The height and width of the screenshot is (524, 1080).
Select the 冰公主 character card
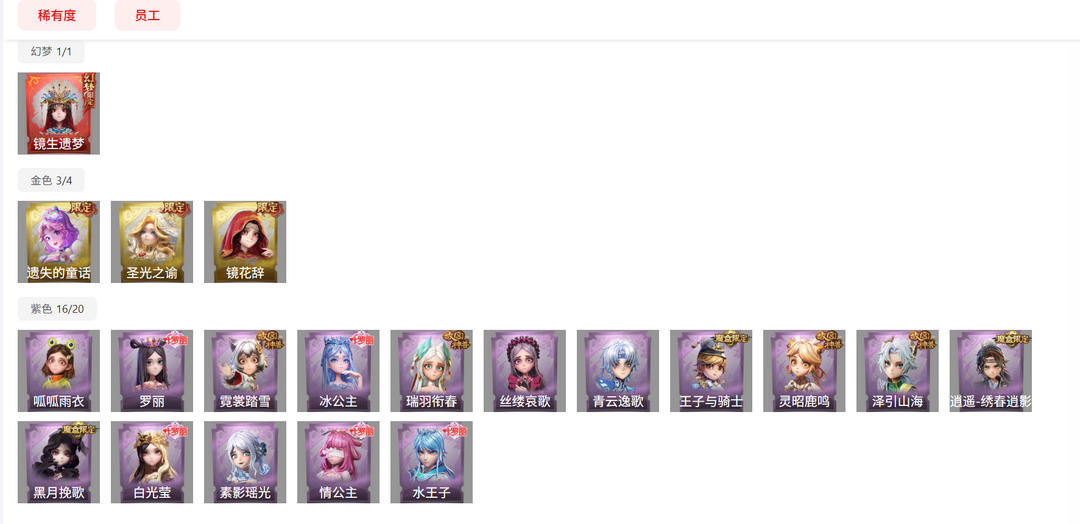(x=338, y=370)
